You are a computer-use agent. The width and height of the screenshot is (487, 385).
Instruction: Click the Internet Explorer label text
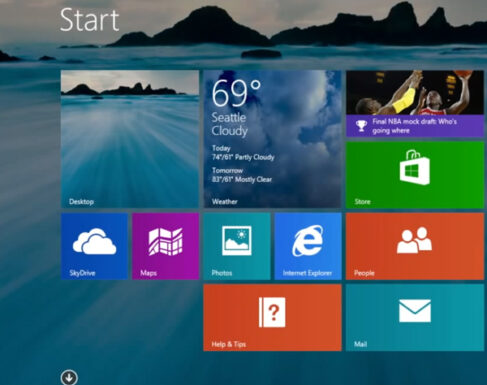tap(307, 273)
